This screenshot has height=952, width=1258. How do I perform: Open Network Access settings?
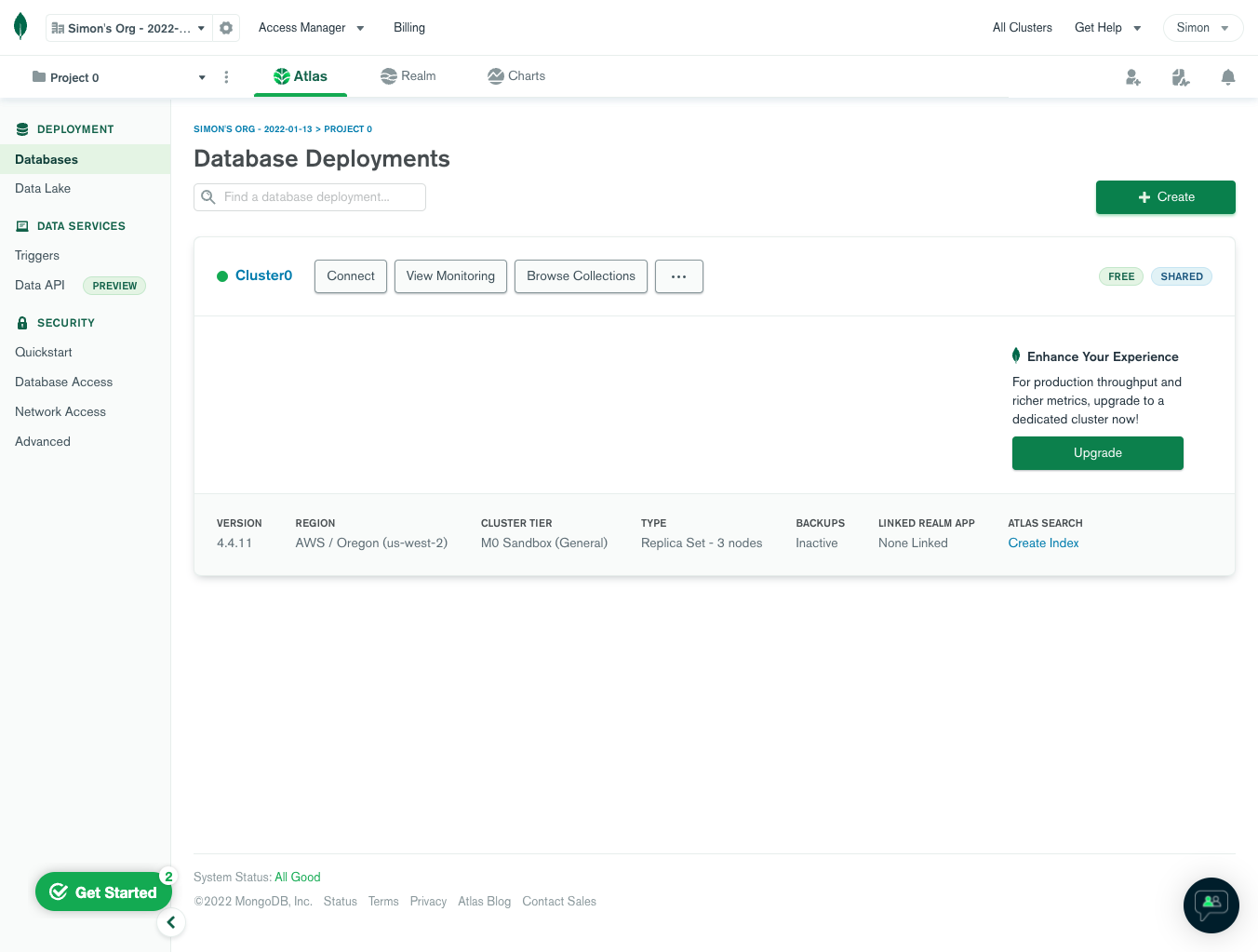click(x=60, y=411)
